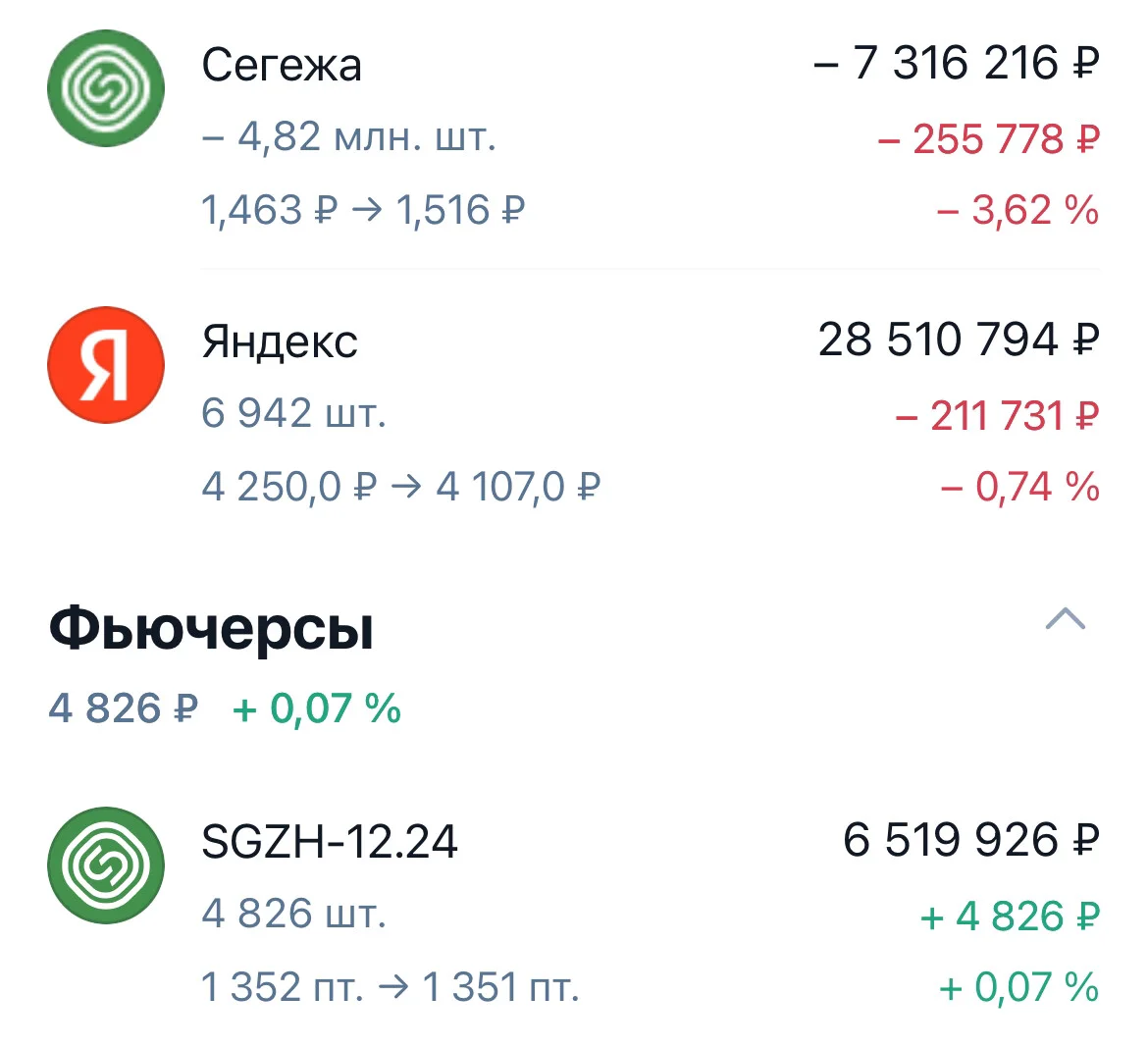The height and width of the screenshot is (1048, 1148).
Task: Tap Яндекс quantity 6 942 шт.
Action: (x=293, y=413)
